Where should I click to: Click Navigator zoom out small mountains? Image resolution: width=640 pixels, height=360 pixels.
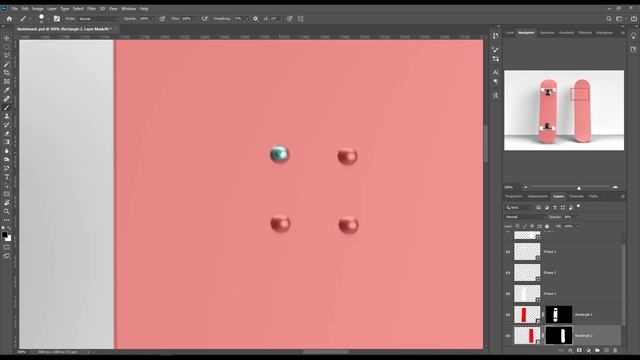[525, 187]
